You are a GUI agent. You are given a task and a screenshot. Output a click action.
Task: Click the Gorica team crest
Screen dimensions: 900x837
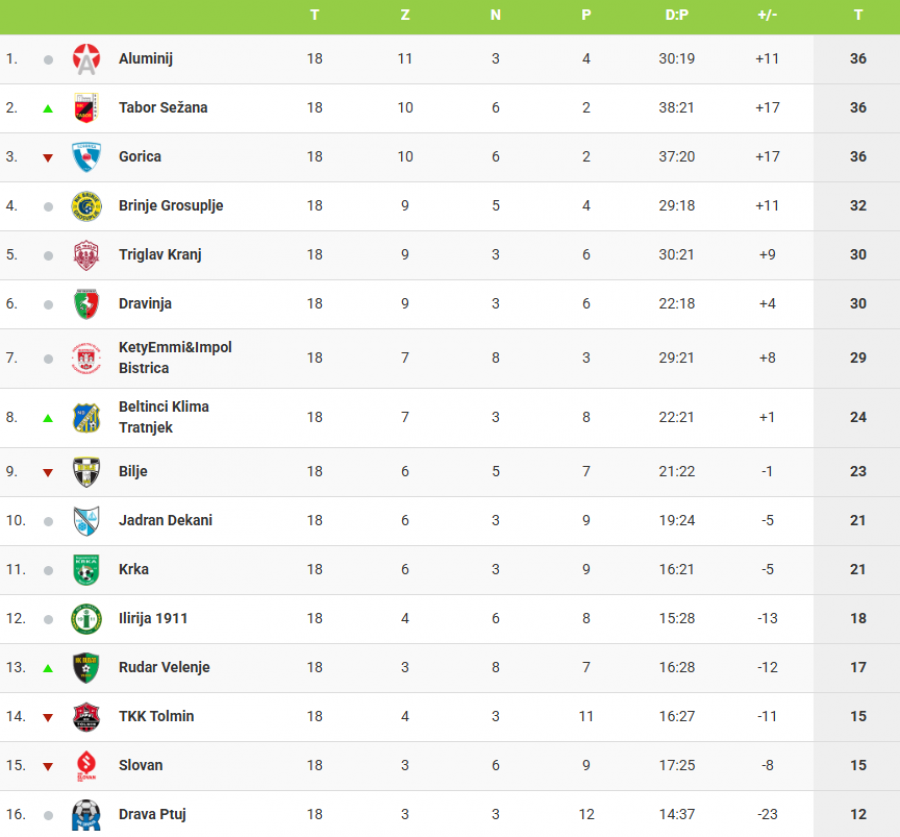coord(87,157)
